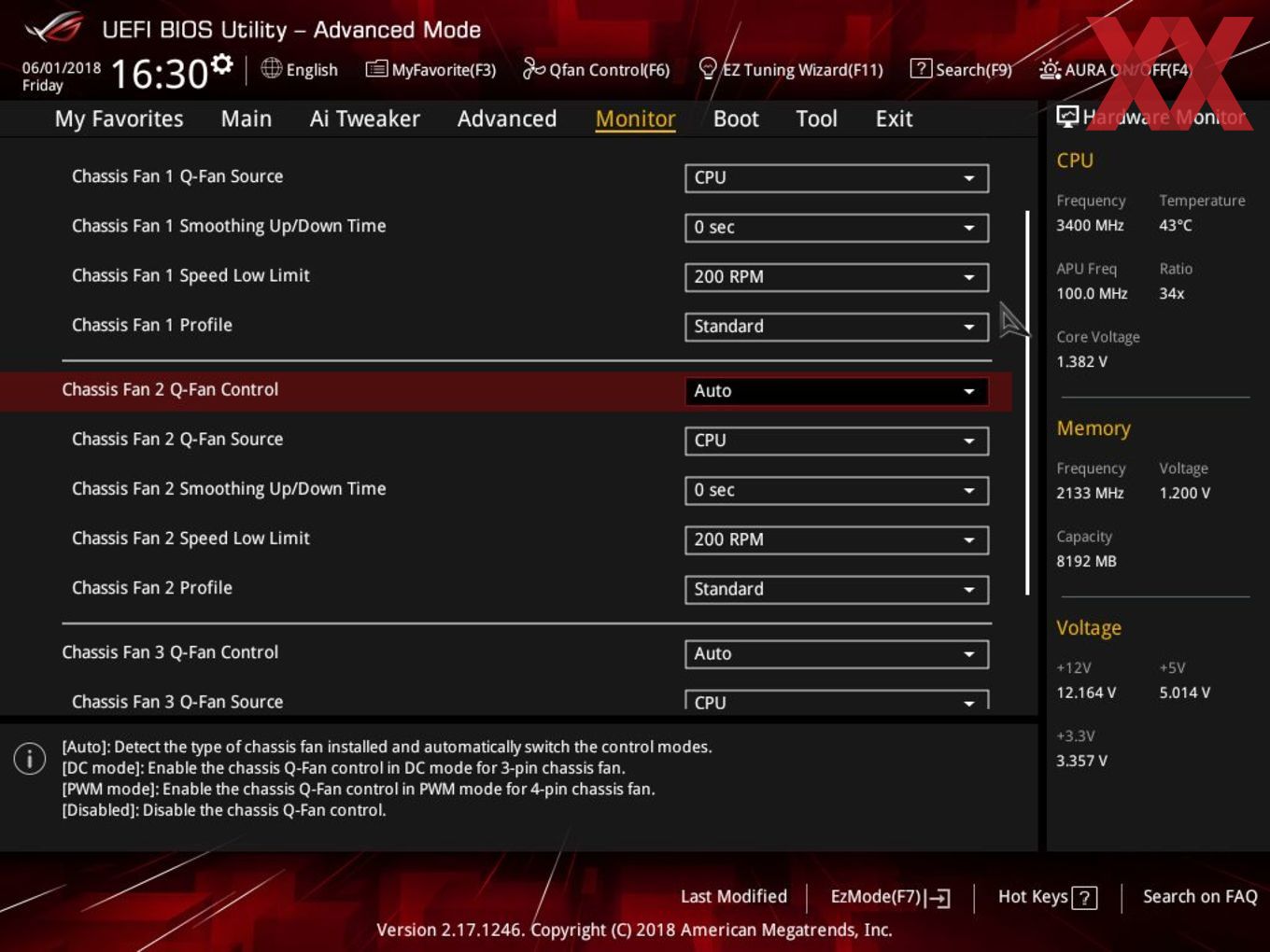This screenshot has height=952, width=1270.
Task: Click the ROG logo icon
Action: click(53, 28)
